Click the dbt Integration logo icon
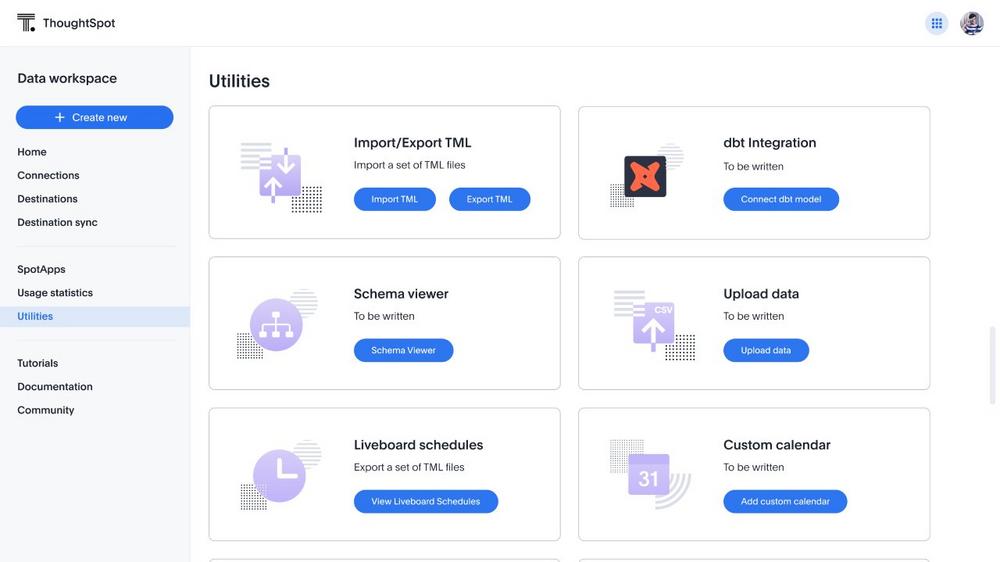 pos(645,176)
